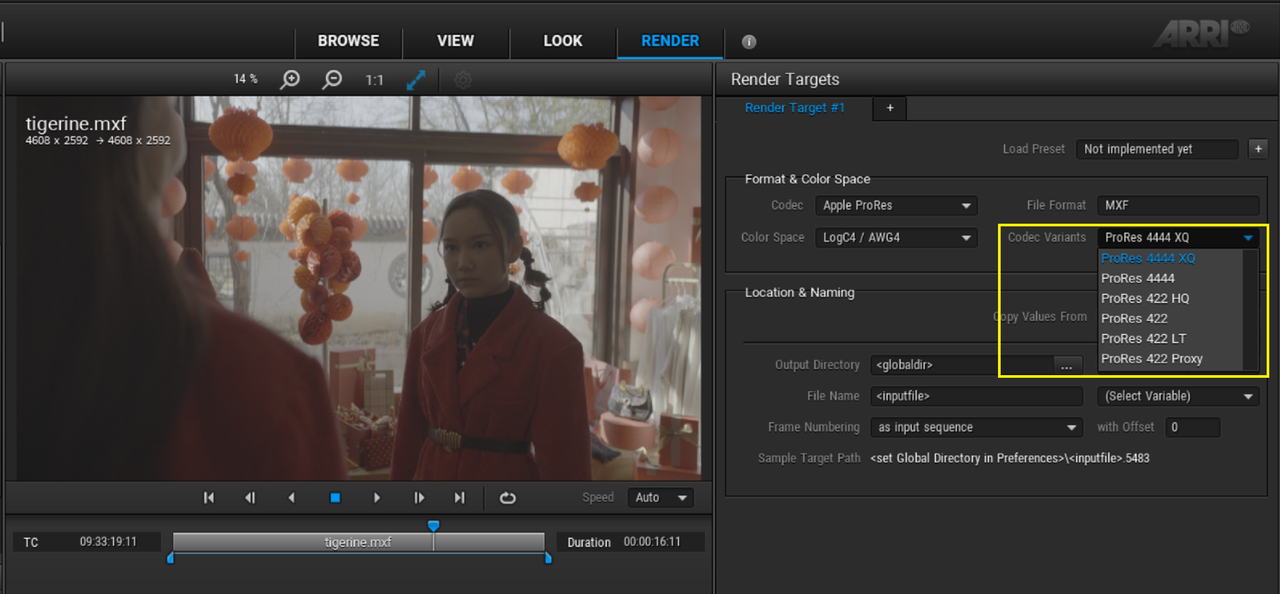This screenshot has height=594, width=1280.
Task: Open the Load Preset field
Action: [1157, 149]
